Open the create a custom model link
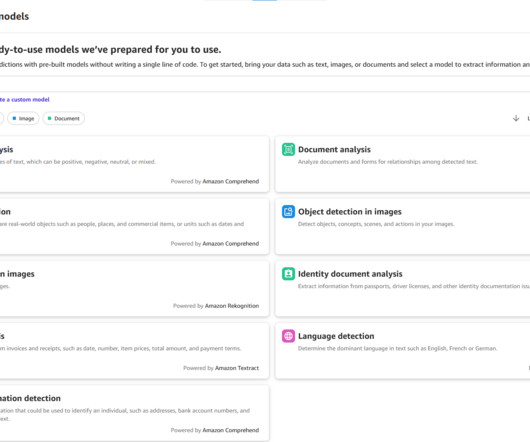 coord(25,100)
